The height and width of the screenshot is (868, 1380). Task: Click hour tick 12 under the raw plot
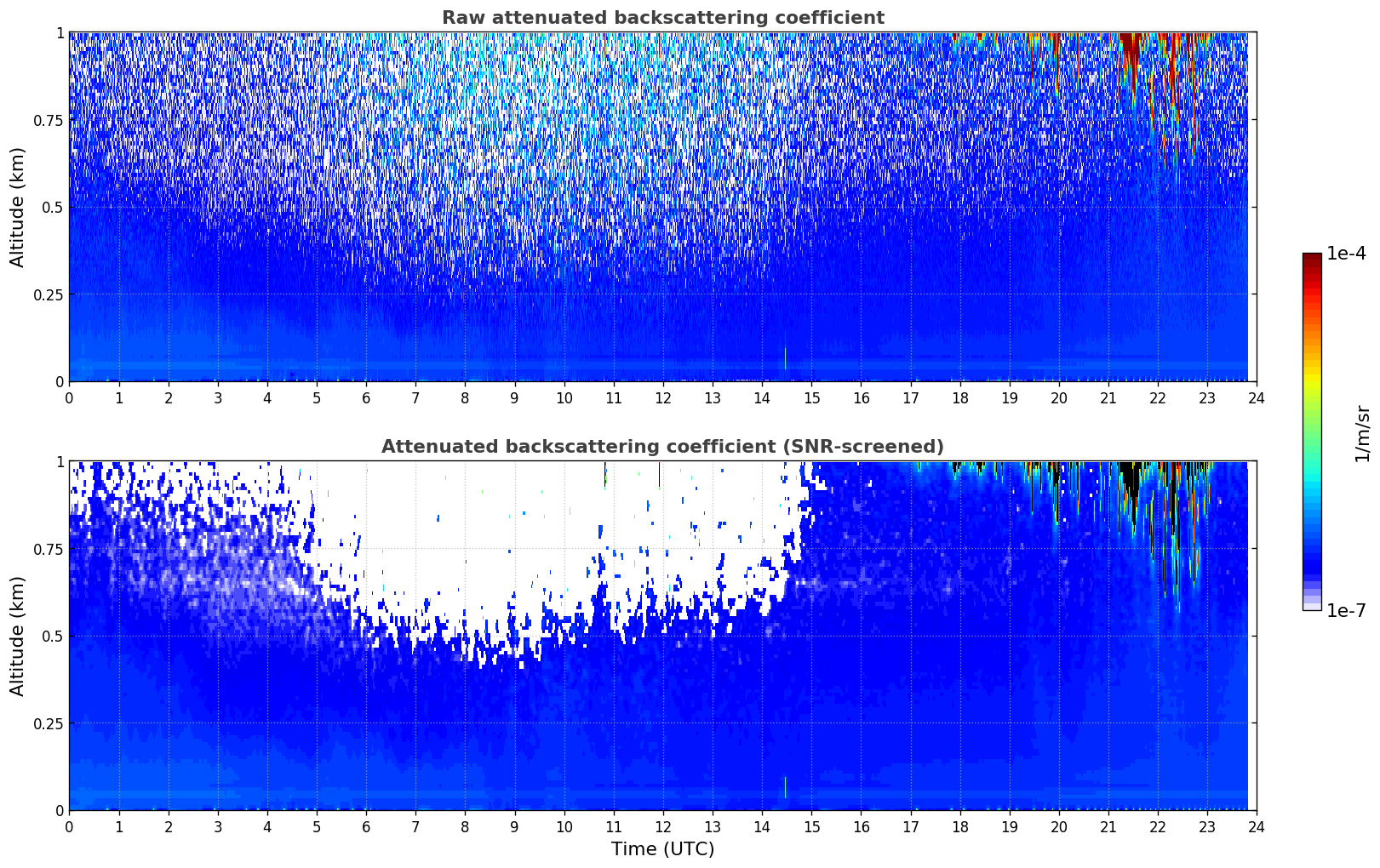[663, 397]
